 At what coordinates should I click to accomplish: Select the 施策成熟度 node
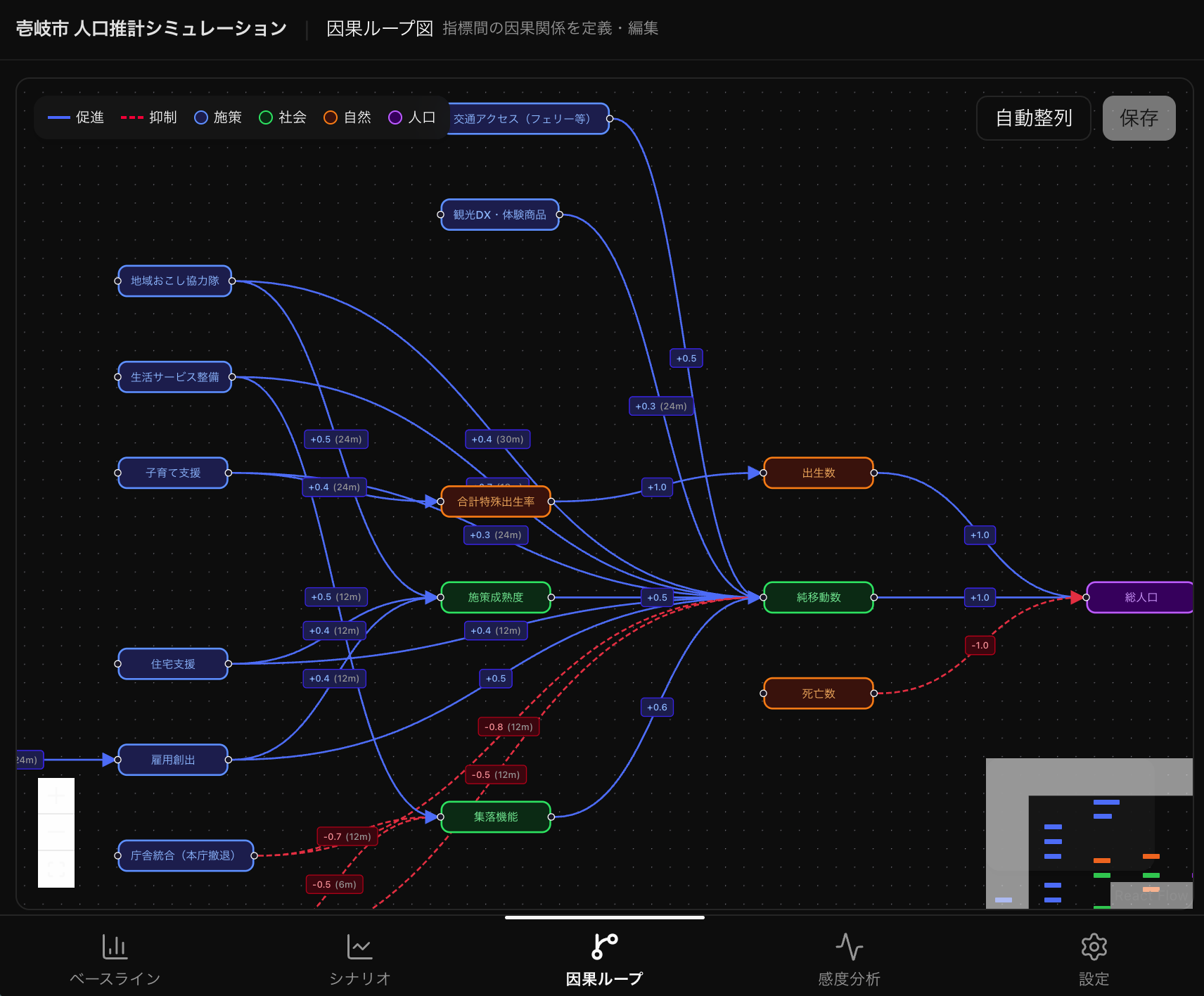496,597
